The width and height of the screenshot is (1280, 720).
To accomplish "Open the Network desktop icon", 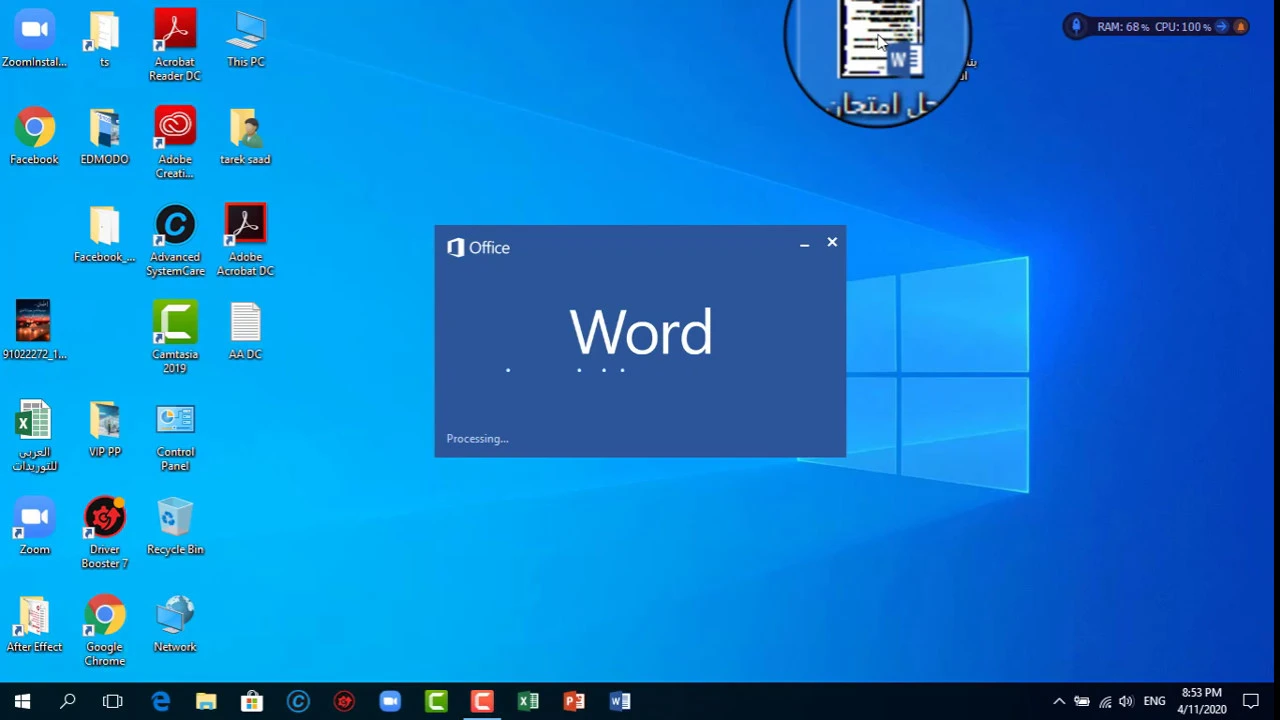I will (175, 624).
